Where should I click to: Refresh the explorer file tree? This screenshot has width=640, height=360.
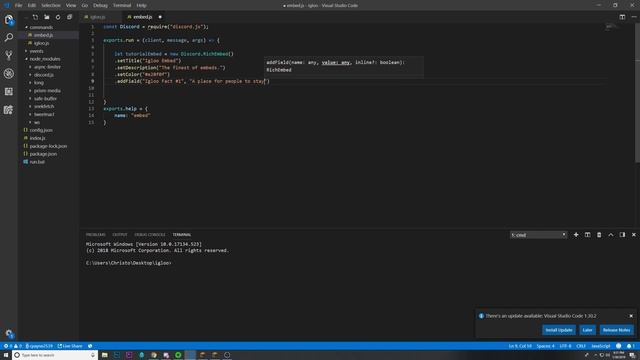pyautogui.click(x=58, y=17)
